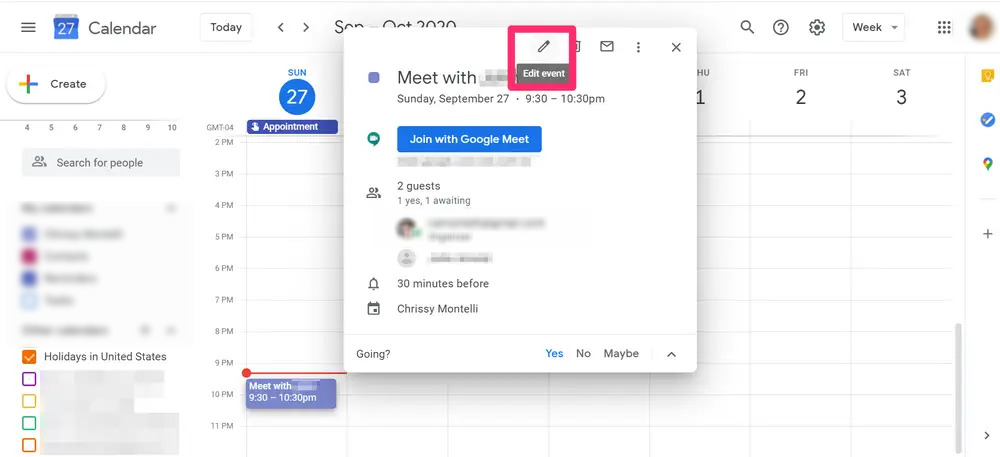Click the Chrissy Montelli calendar name
Viewport: 1000px width, 457px height.
[x=438, y=309]
